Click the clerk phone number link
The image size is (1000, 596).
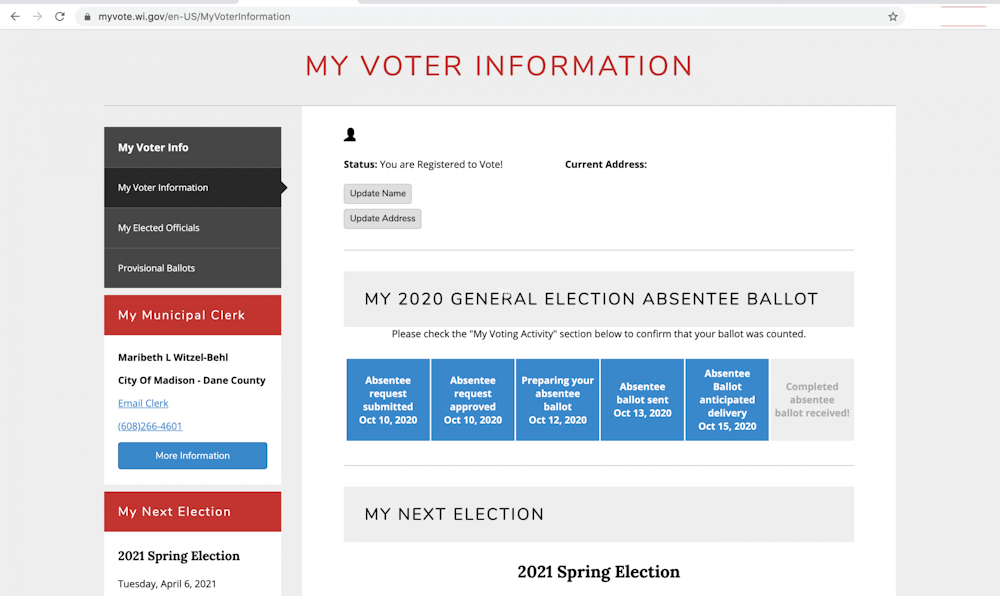tap(150, 426)
